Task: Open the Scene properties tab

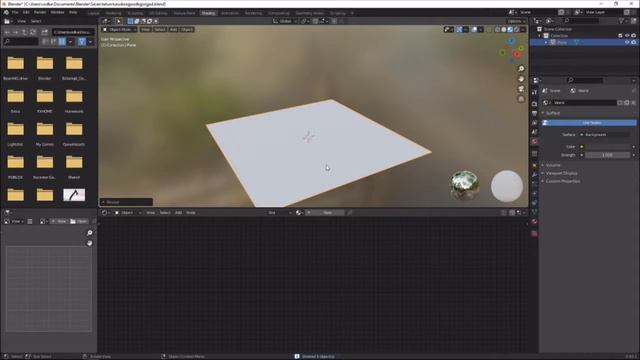Action: pyautogui.click(x=534, y=132)
